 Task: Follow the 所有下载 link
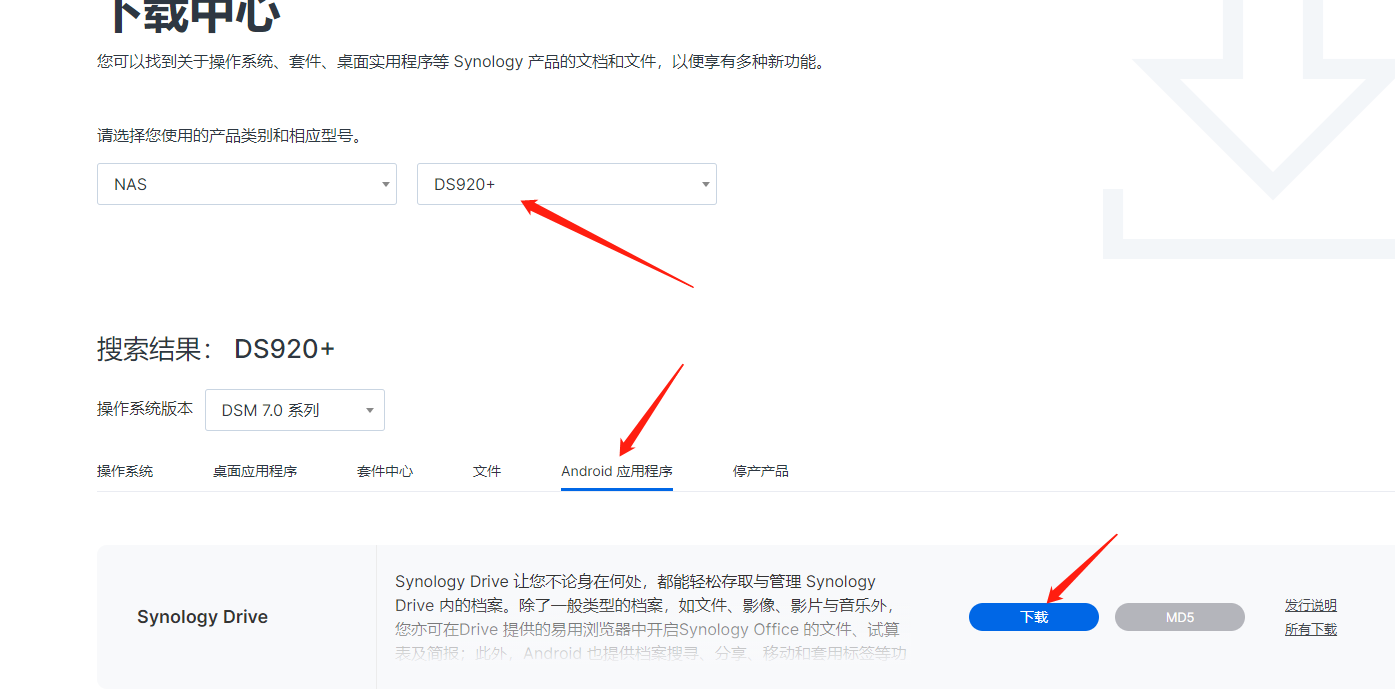pyautogui.click(x=1311, y=629)
